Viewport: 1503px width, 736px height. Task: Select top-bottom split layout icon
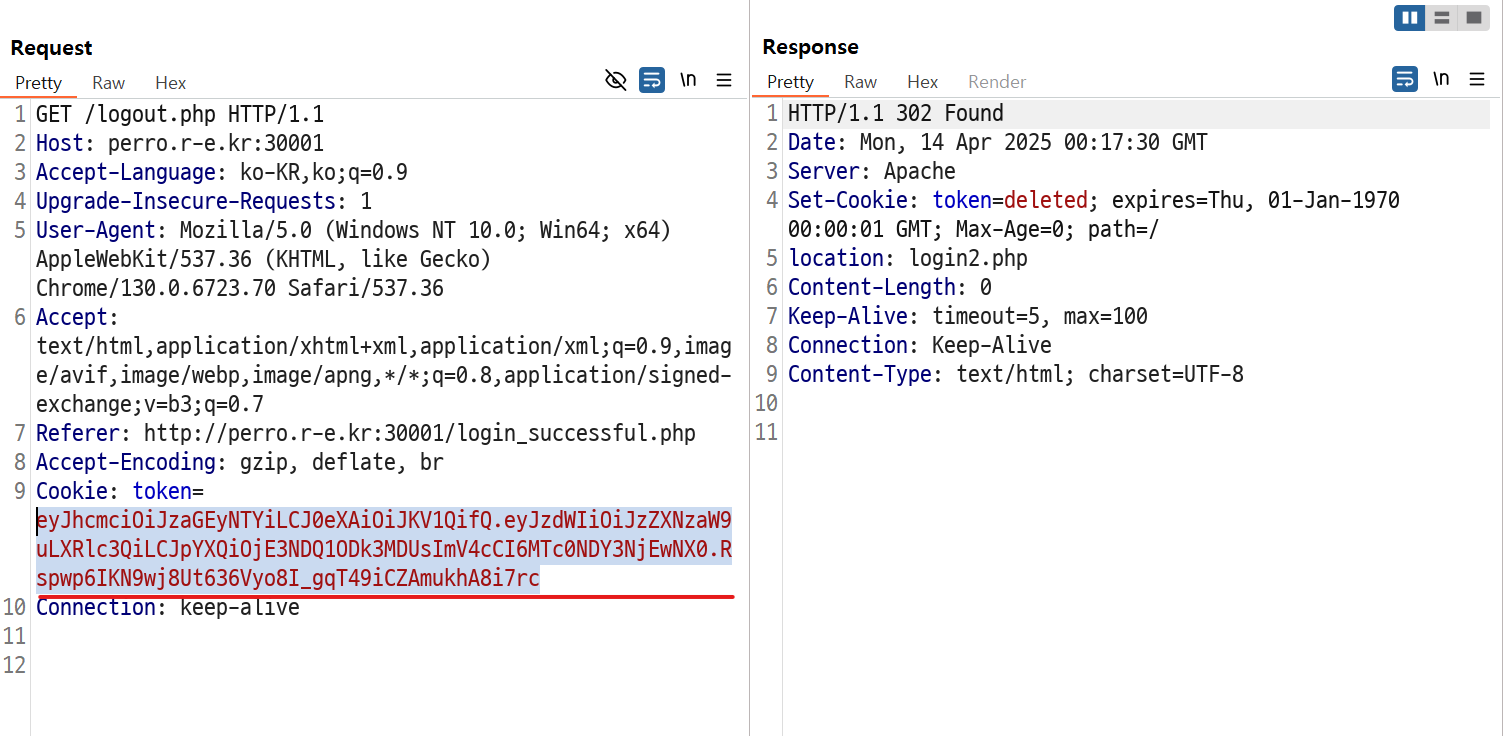click(1441, 18)
